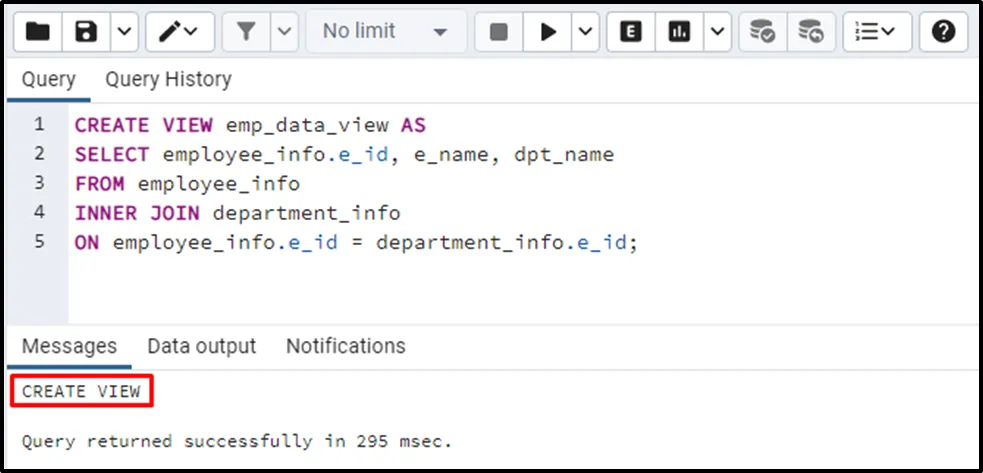This screenshot has height=473, width=983.
Task: Open the Data output tab
Action: pyautogui.click(x=201, y=346)
